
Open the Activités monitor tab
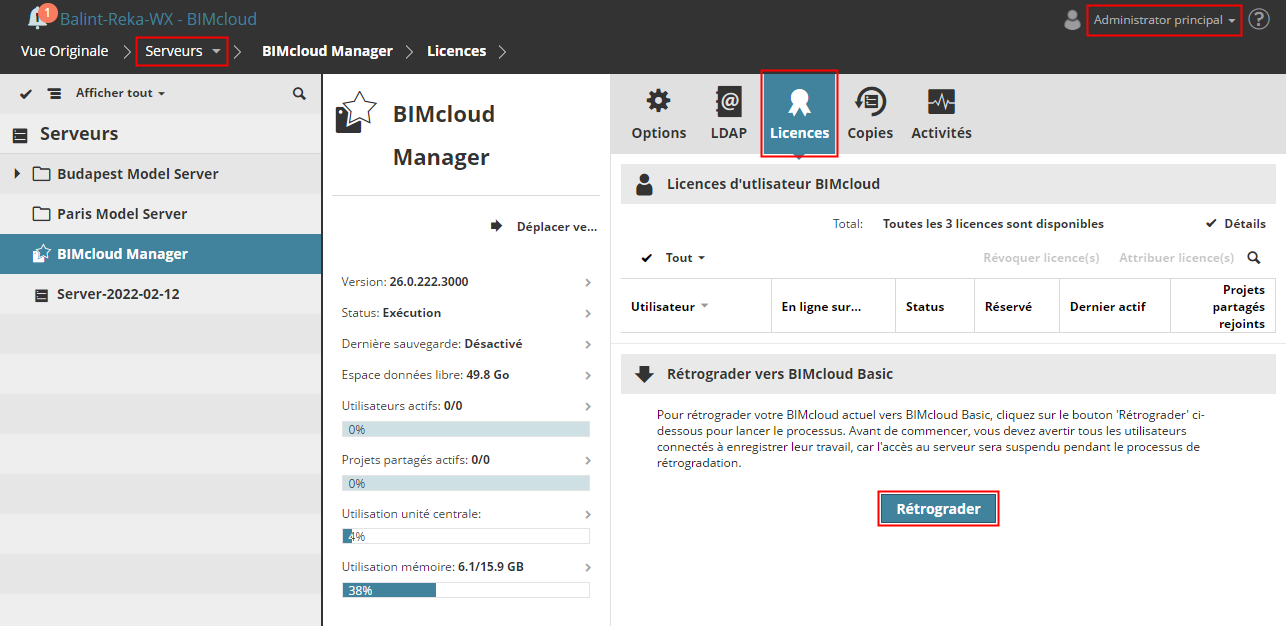point(941,114)
